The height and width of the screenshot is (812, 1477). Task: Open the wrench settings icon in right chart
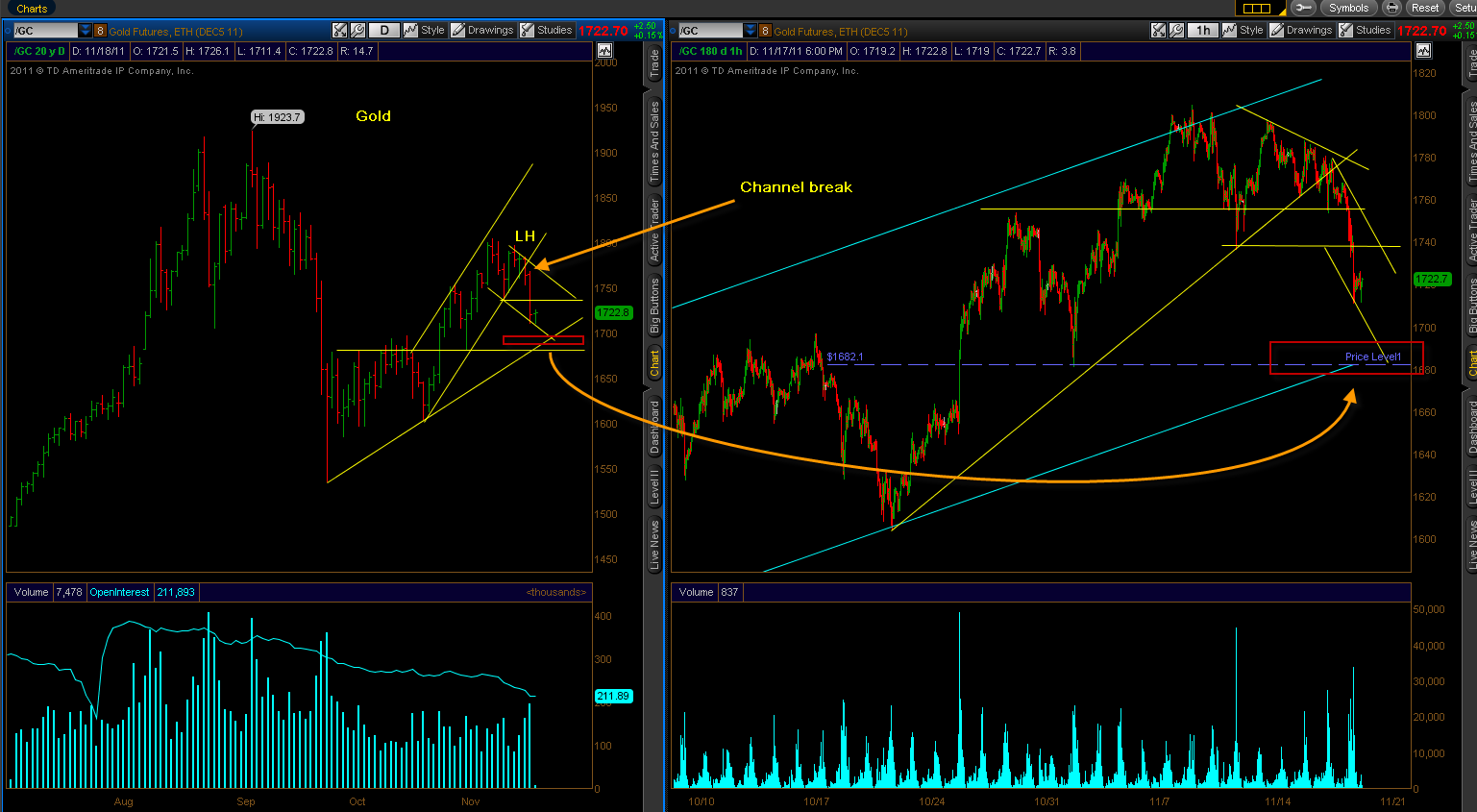[1176, 31]
